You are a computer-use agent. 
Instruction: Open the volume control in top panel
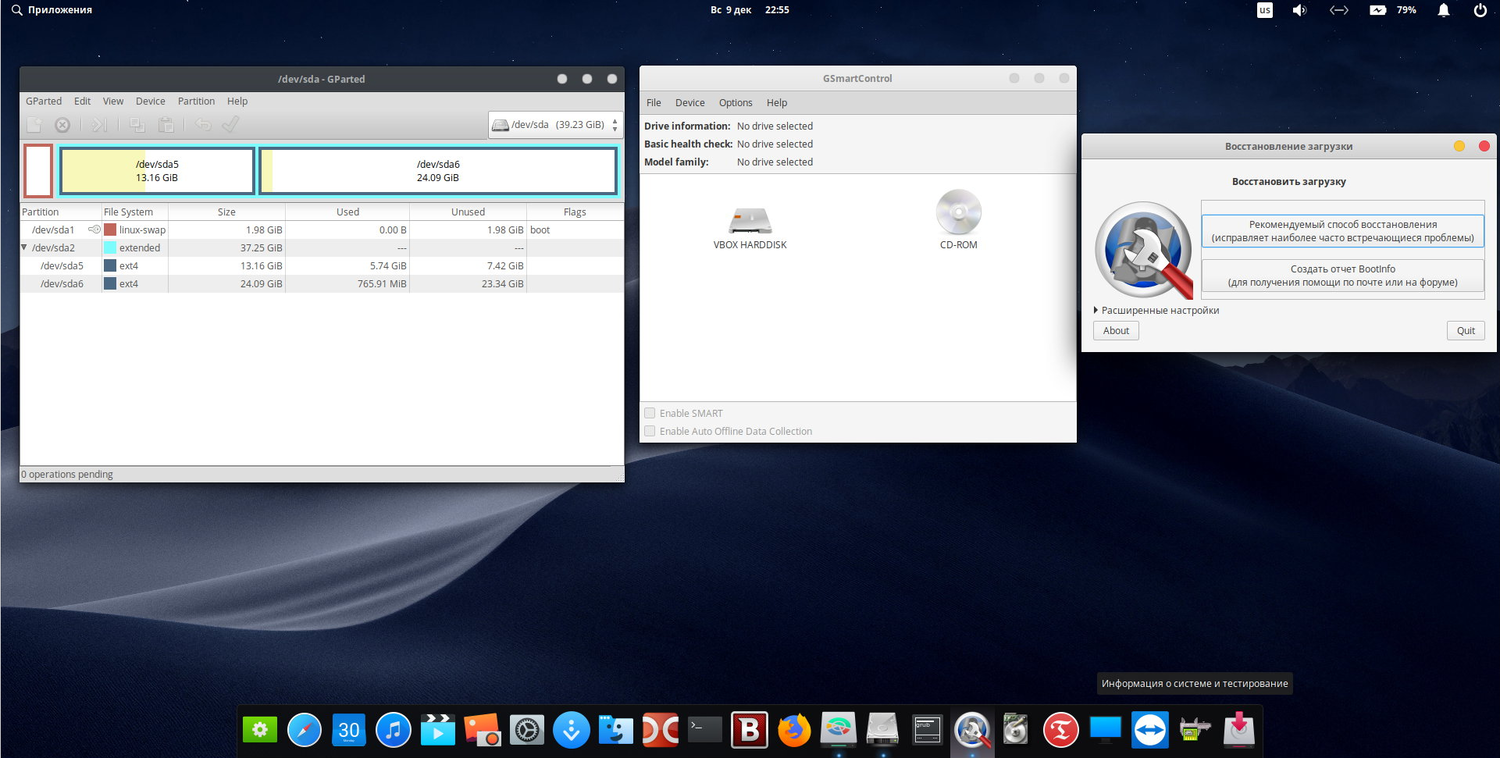click(x=1299, y=10)
